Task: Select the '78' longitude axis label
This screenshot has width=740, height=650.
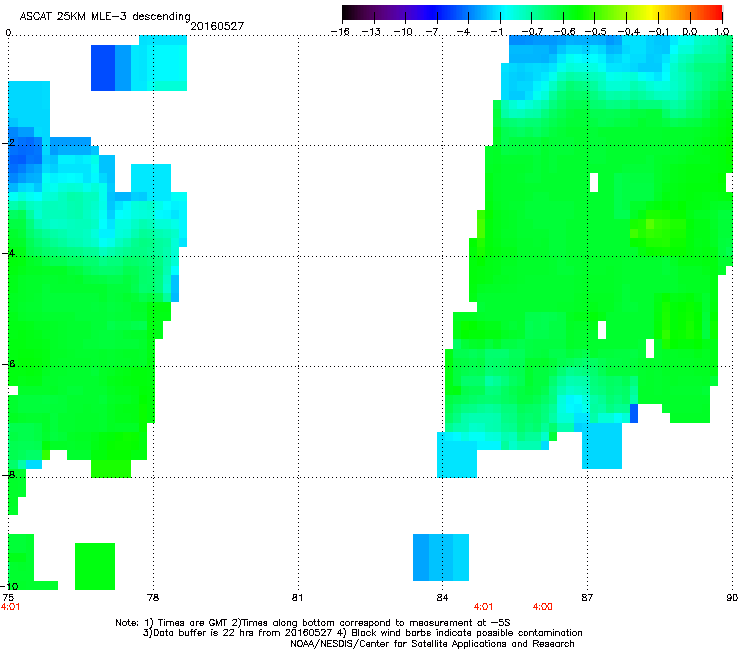Action: click(x=153, y=598)
